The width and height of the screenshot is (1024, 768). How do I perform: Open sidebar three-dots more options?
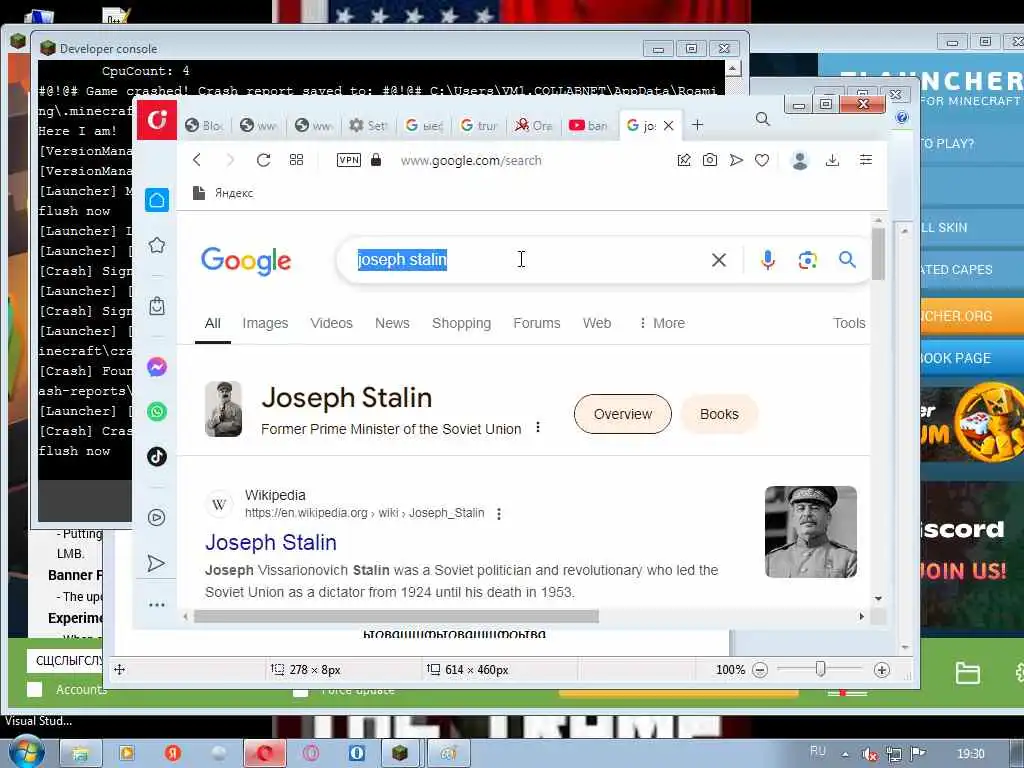click(157, 605)
